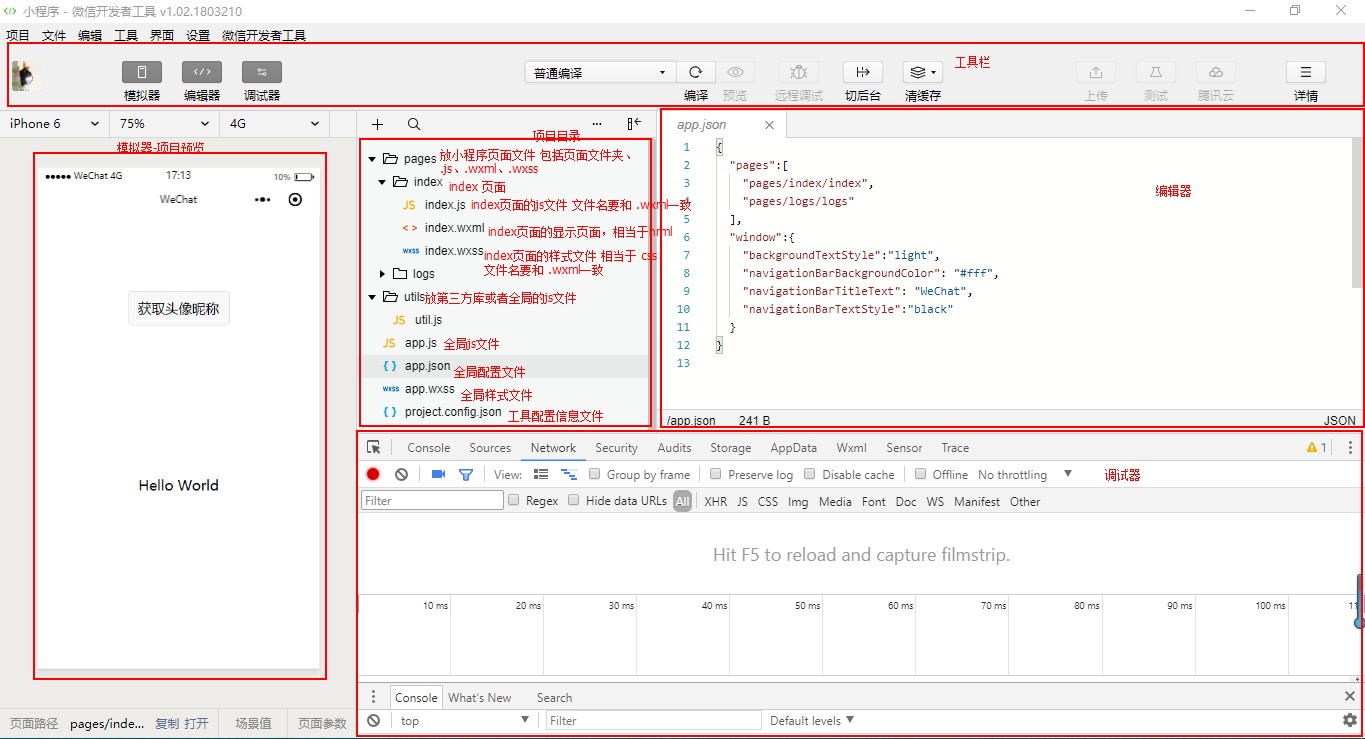Toggle the capture screenshots camera icon
This screenshot has width=1365, height=739.
[438, 474]
